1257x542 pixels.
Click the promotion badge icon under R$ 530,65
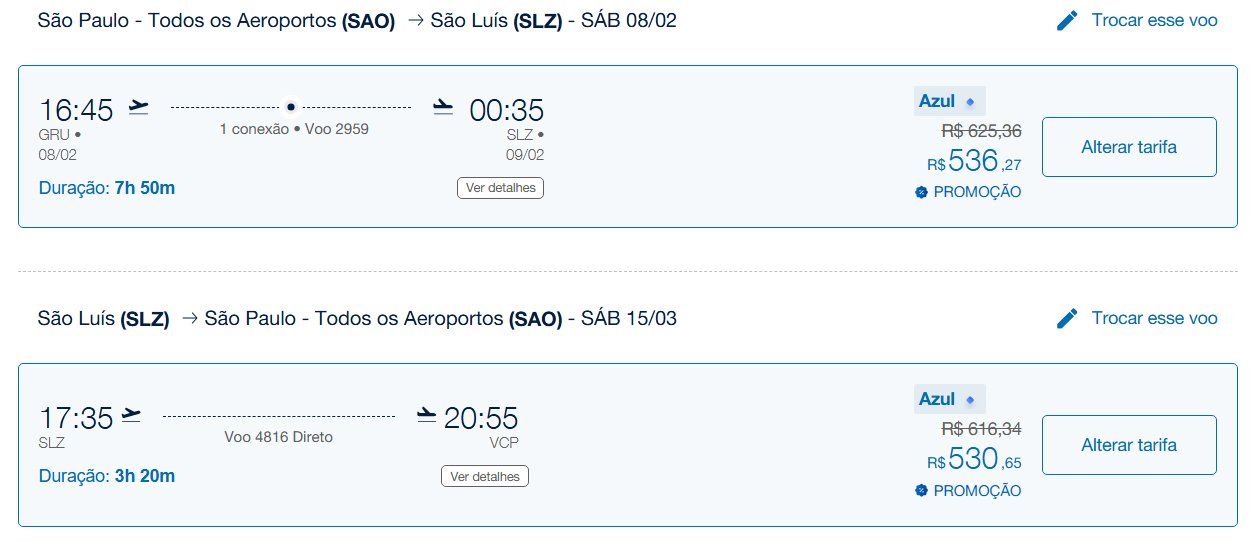click(921, 491)
